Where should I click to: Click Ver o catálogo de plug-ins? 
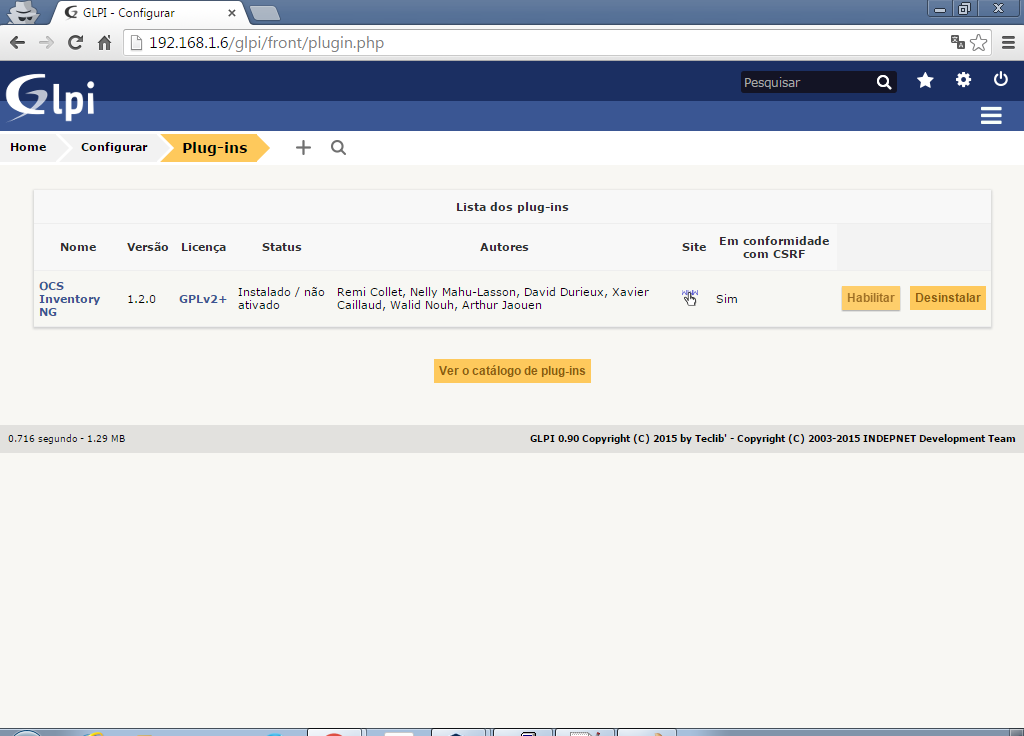pos(512,371)
